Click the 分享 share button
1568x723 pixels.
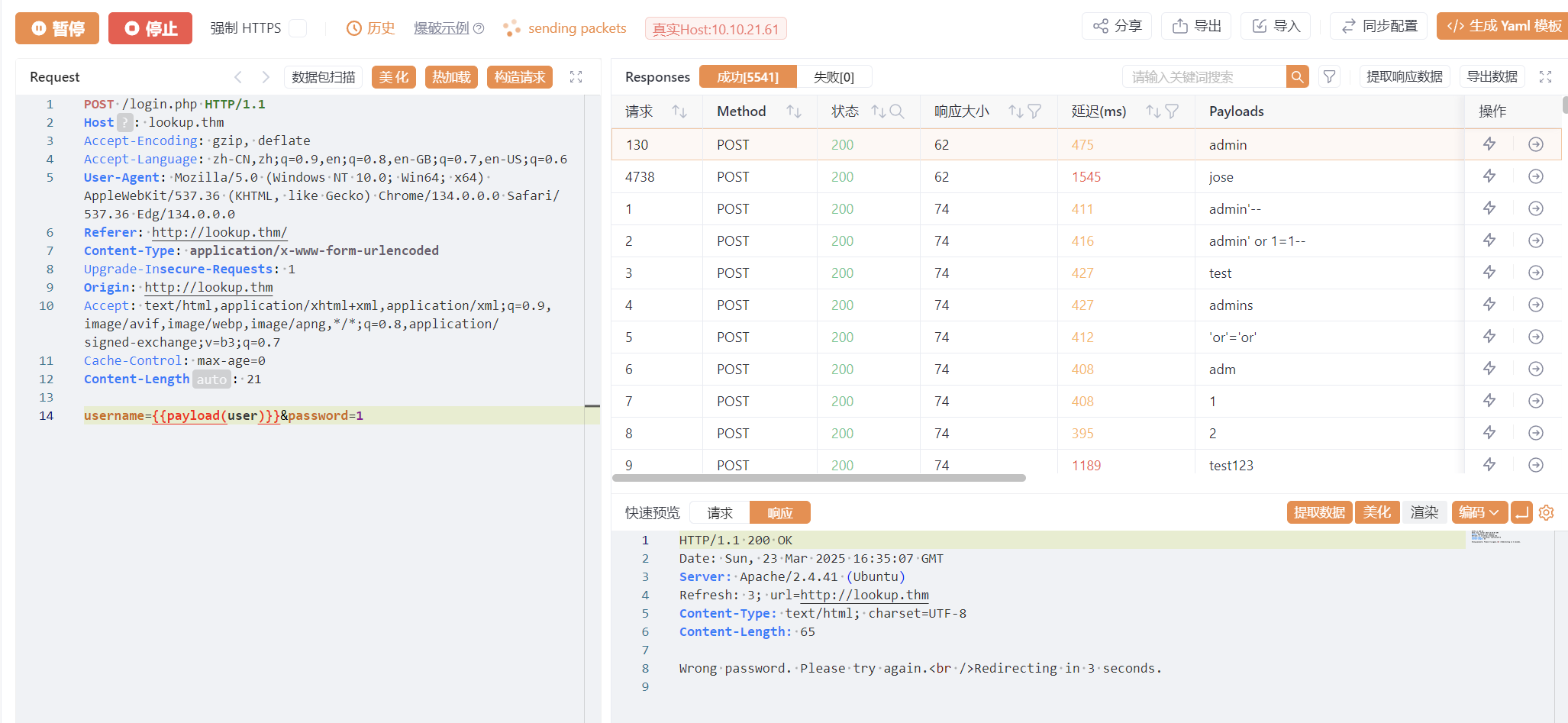point(1118,26)
